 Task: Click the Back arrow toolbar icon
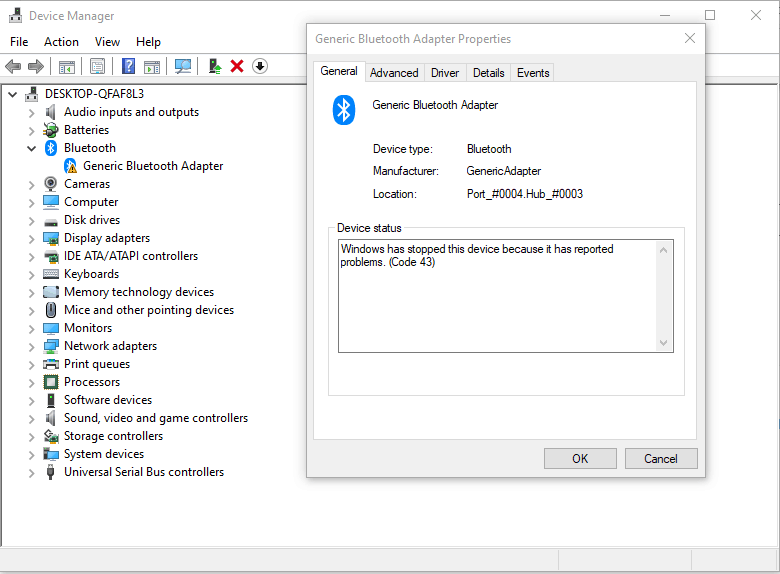tap(13, 66)
